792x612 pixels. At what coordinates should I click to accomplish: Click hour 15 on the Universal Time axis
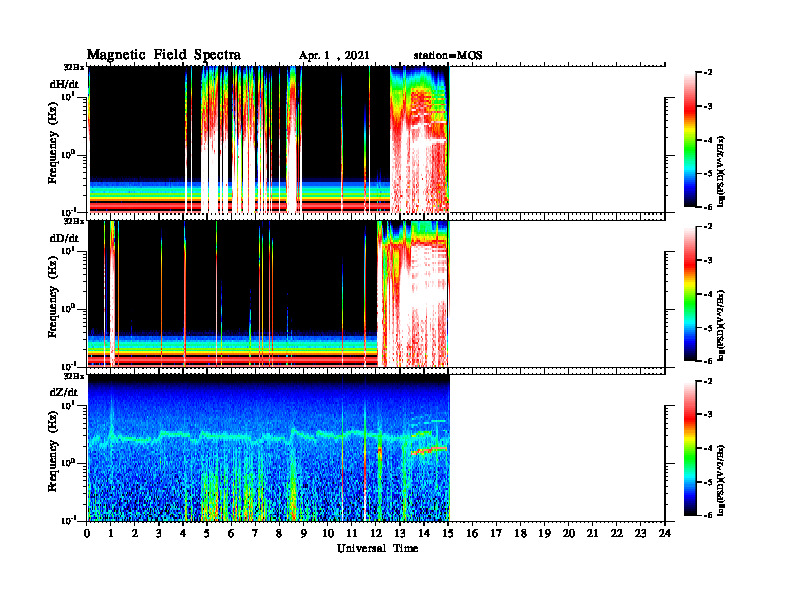pos(448,533)
